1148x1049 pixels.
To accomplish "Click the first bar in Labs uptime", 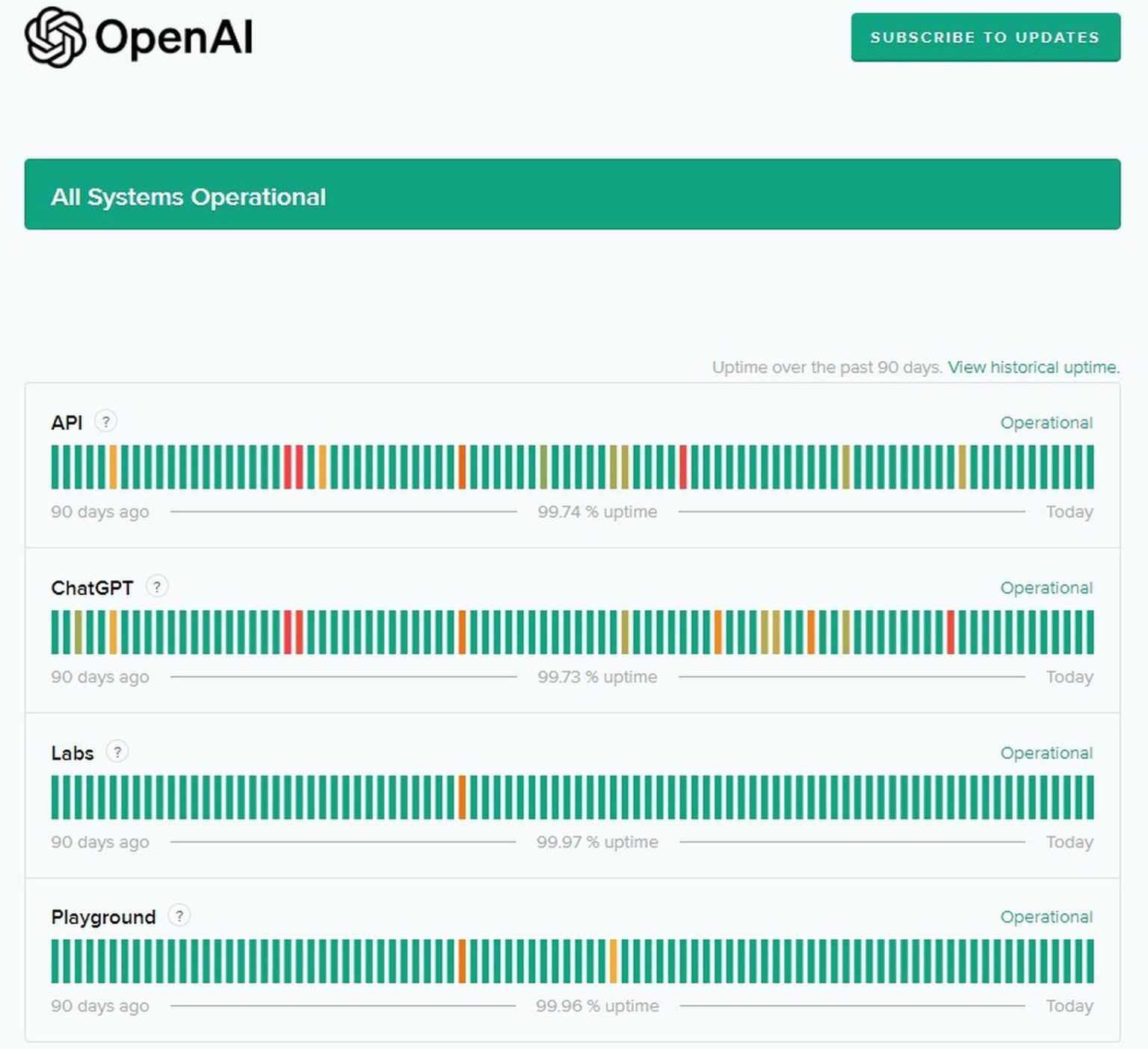I will click(55, 797).
